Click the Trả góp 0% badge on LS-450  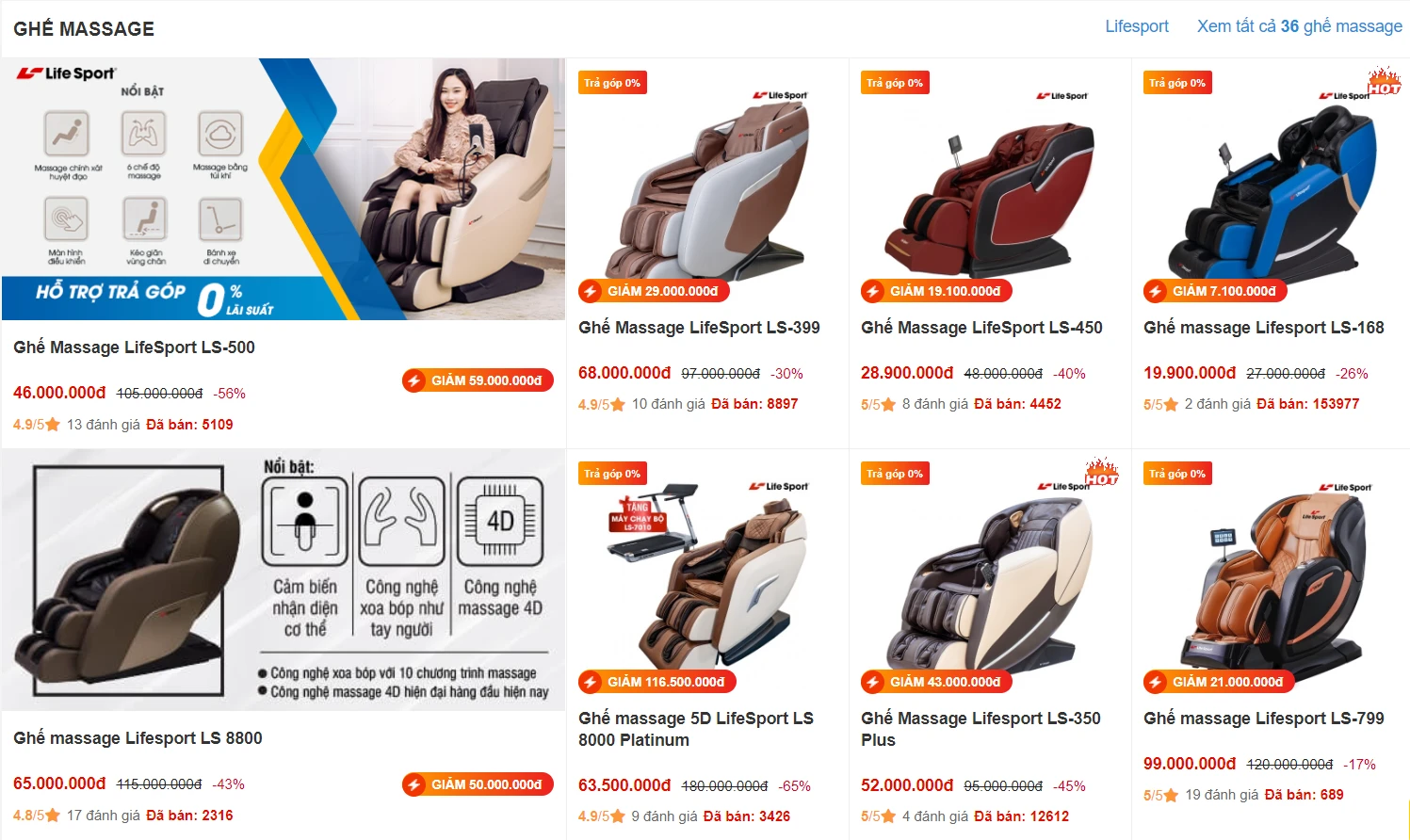pos(895,83)
